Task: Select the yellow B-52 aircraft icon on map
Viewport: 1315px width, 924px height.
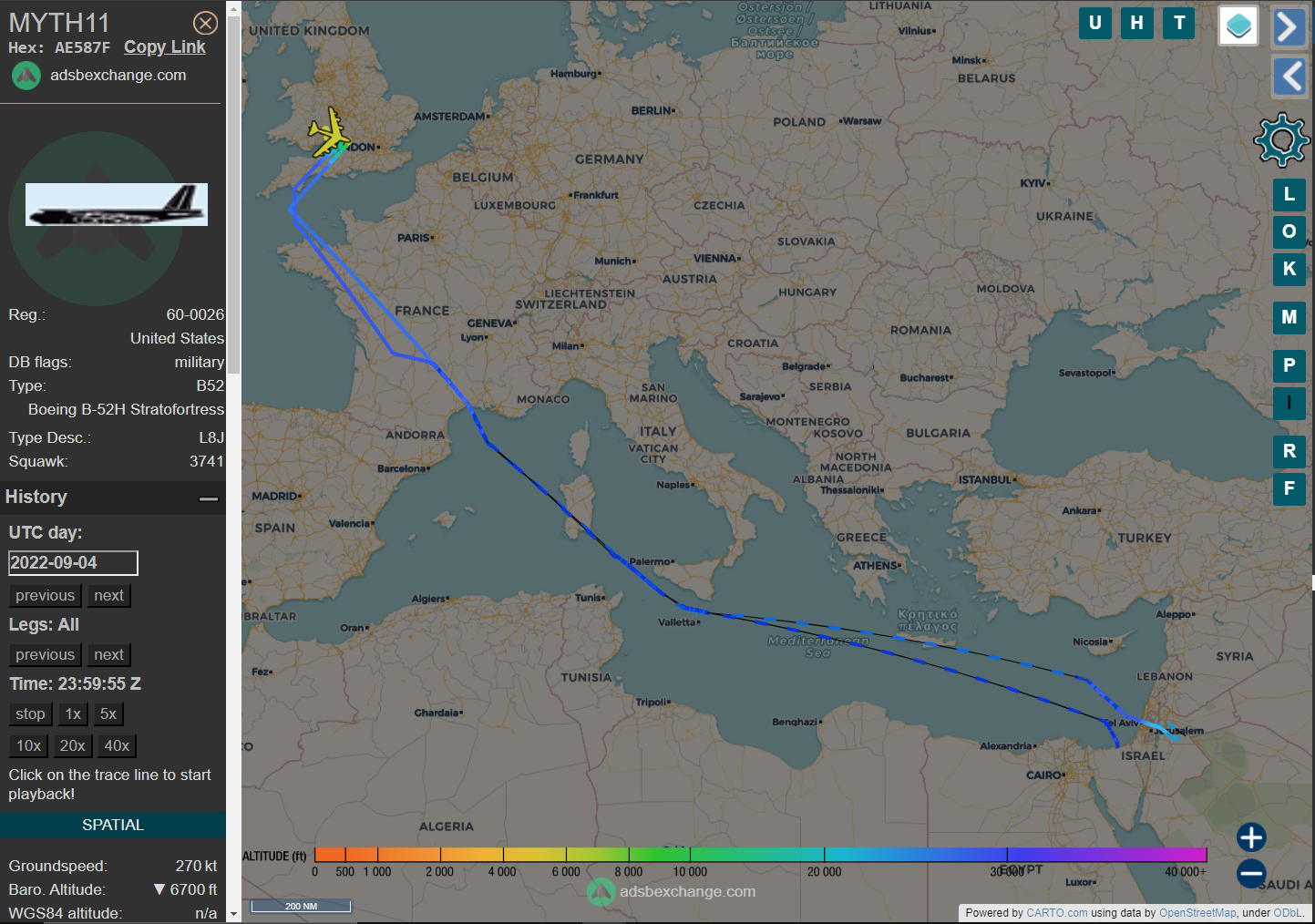Action: (329, 133)
